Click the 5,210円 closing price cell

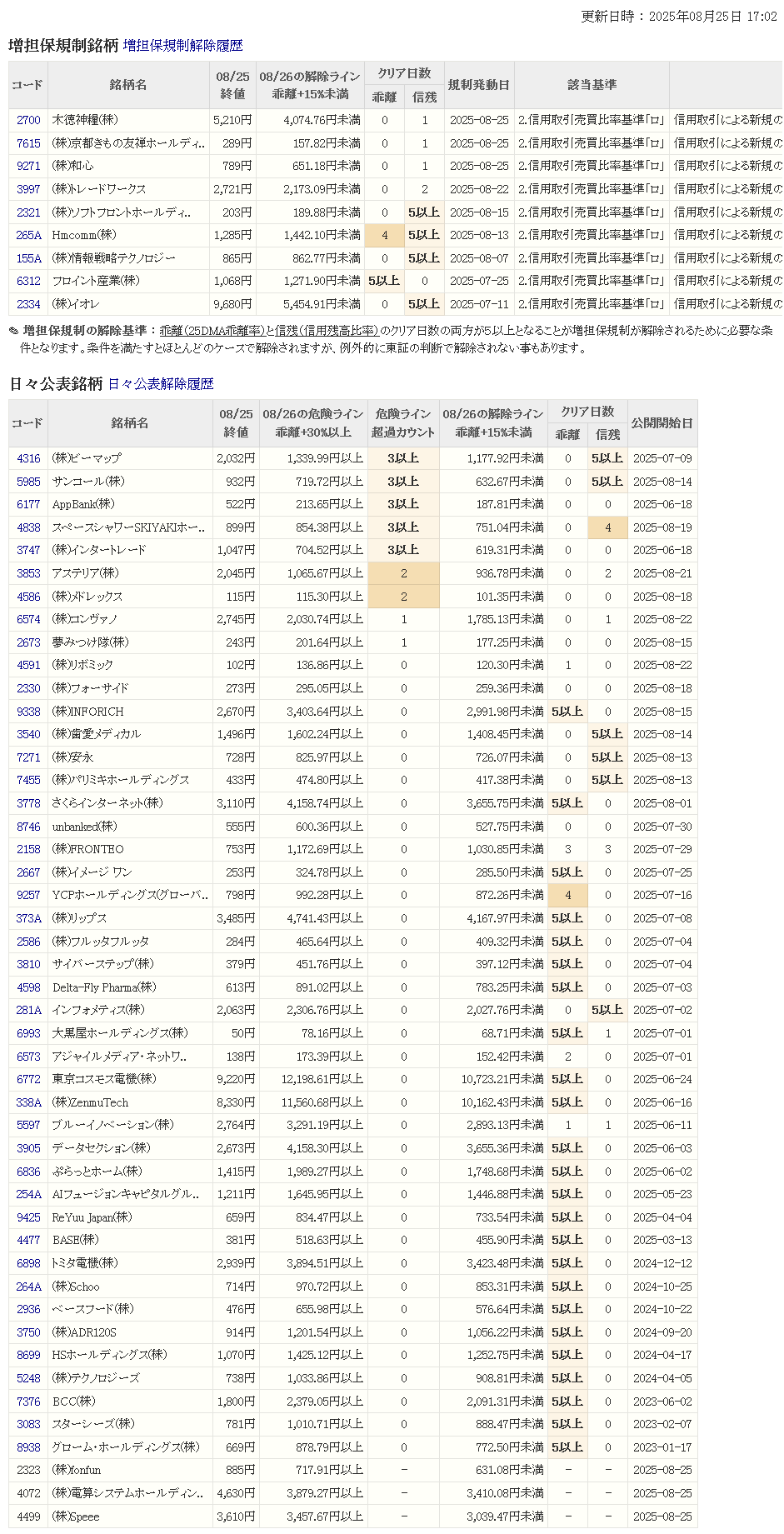(232, 120)
